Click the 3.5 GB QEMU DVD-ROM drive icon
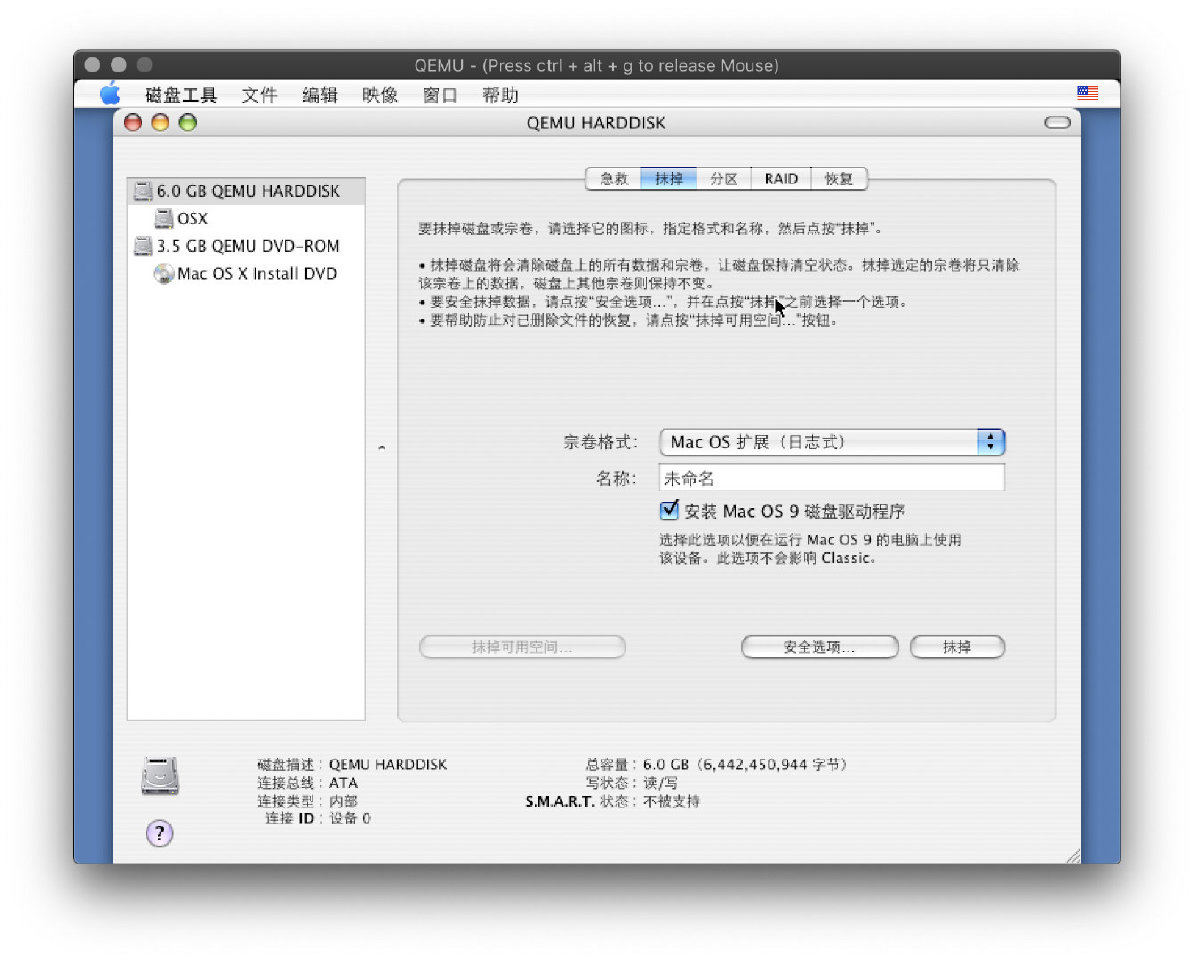This screenshot has width=1193, height=960. [x=143, y=246]
